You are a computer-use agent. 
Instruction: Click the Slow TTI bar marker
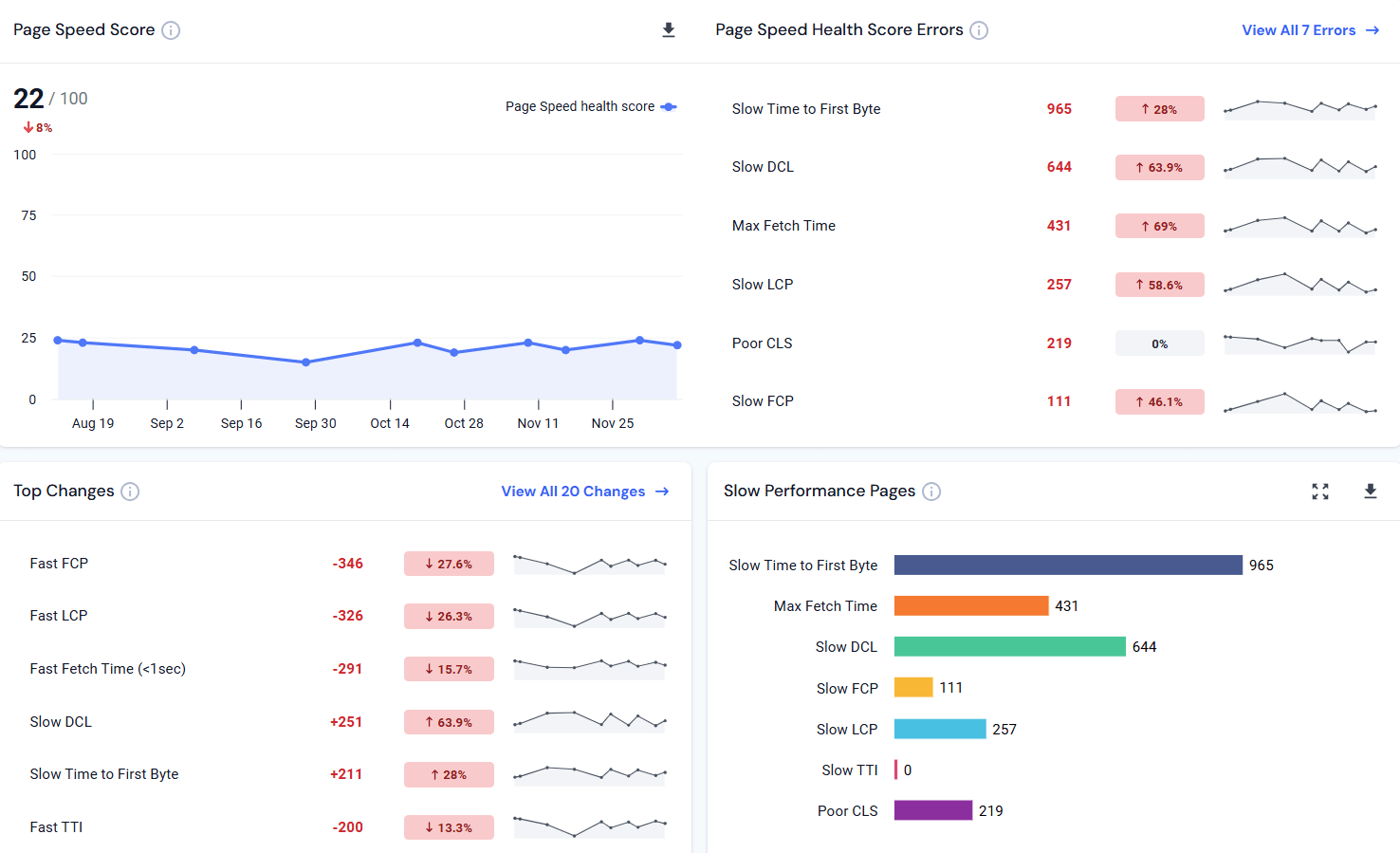point(896,770)
